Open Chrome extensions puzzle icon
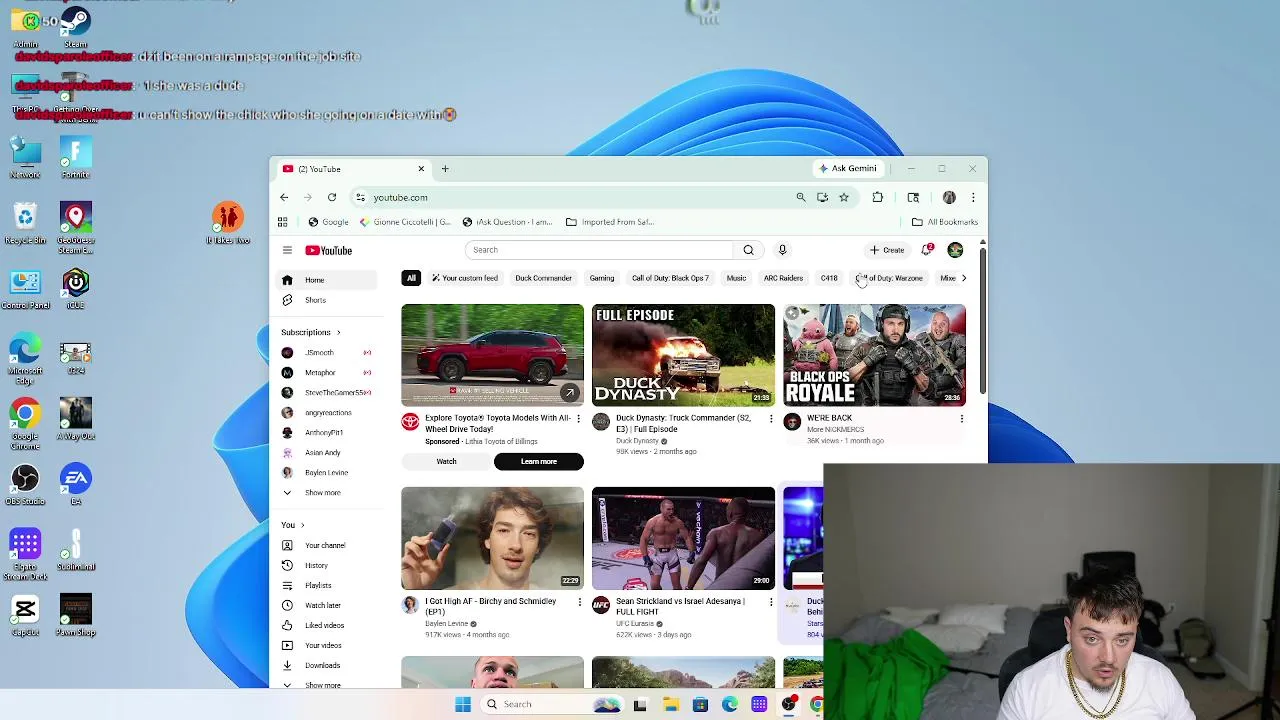Screen dimensions: 1280x720 (878, 198)
